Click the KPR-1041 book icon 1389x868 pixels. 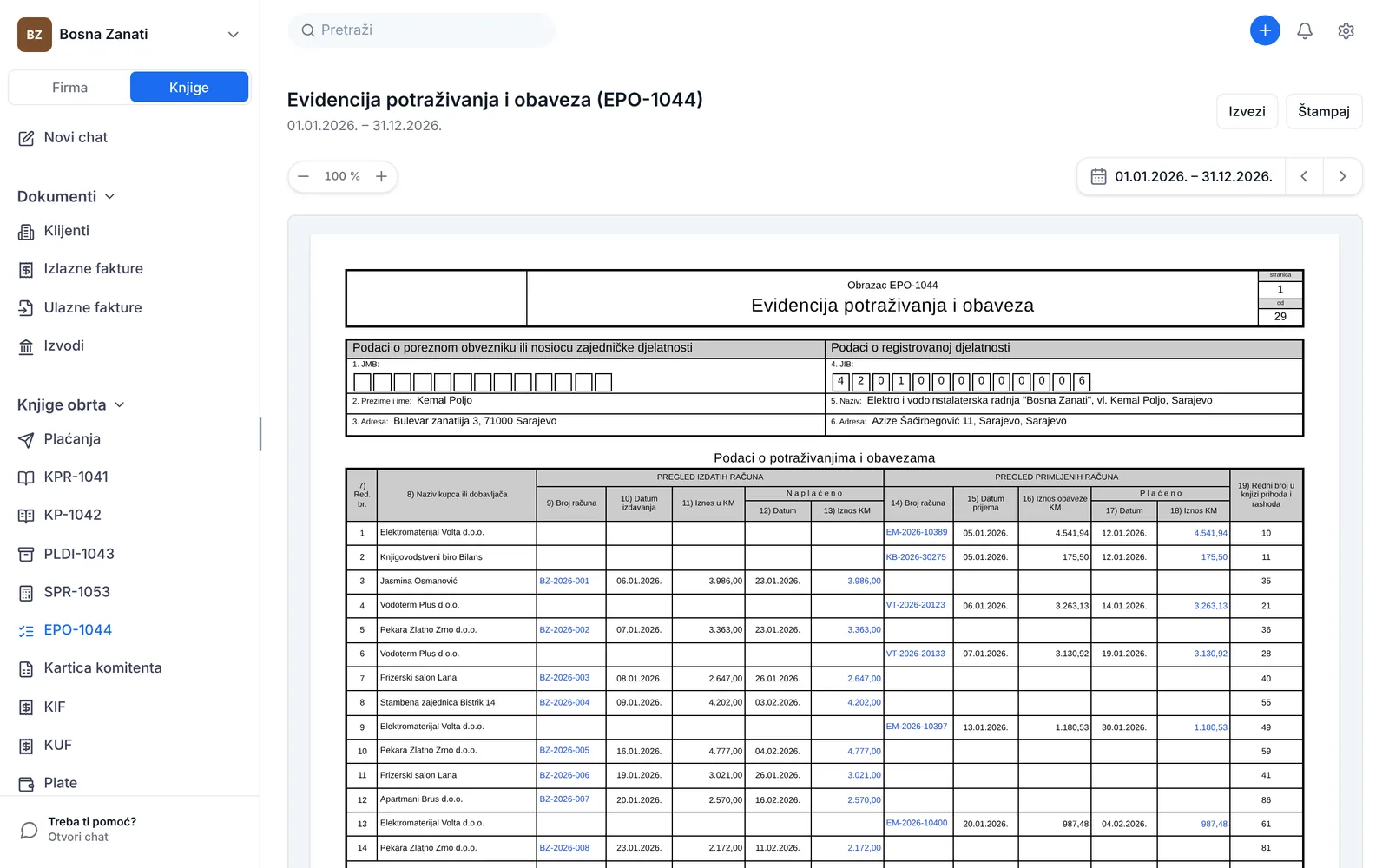point(26,477)
